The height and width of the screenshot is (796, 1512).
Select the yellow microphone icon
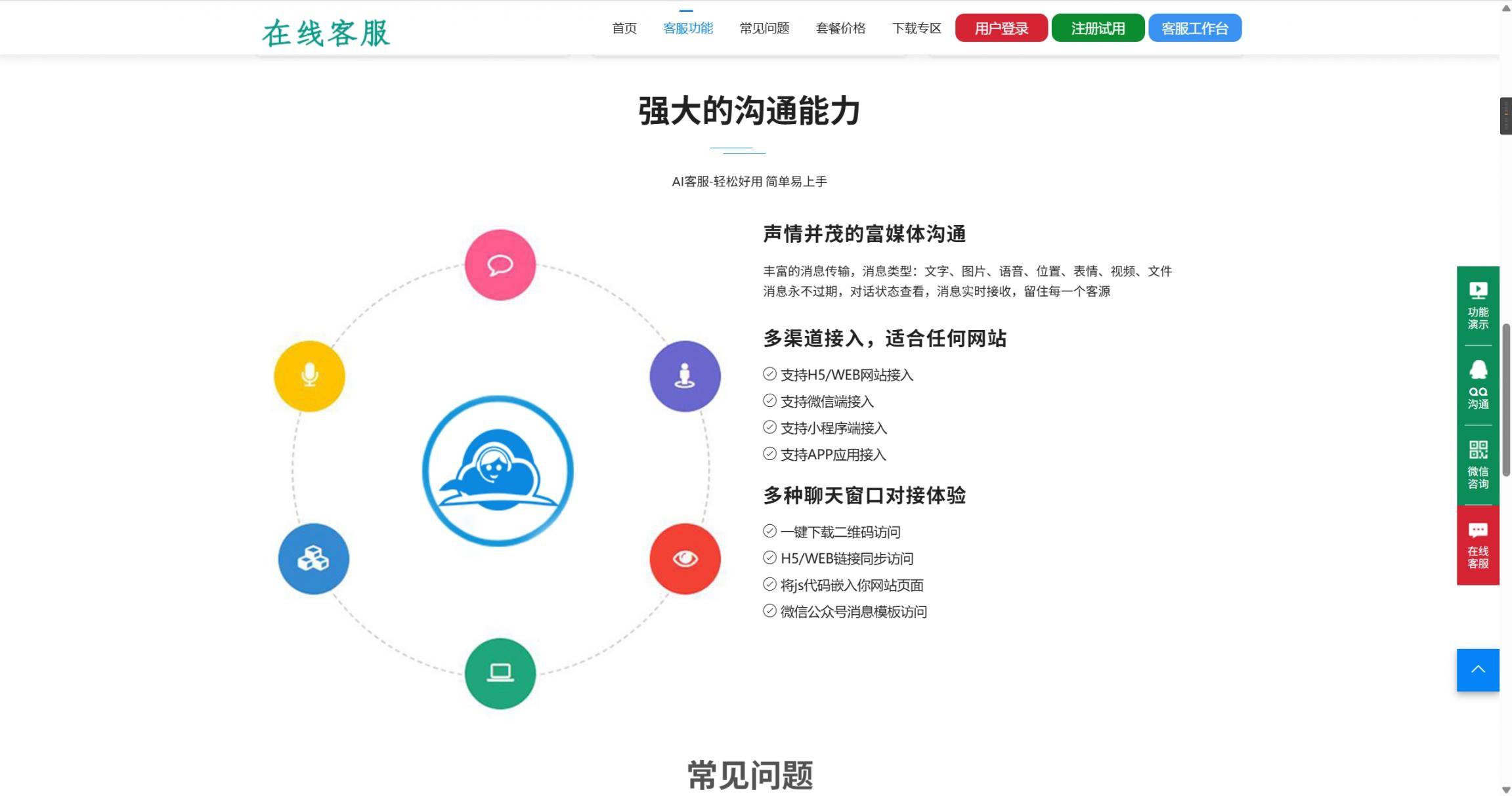pyautogui.click(x=308, y=375)
